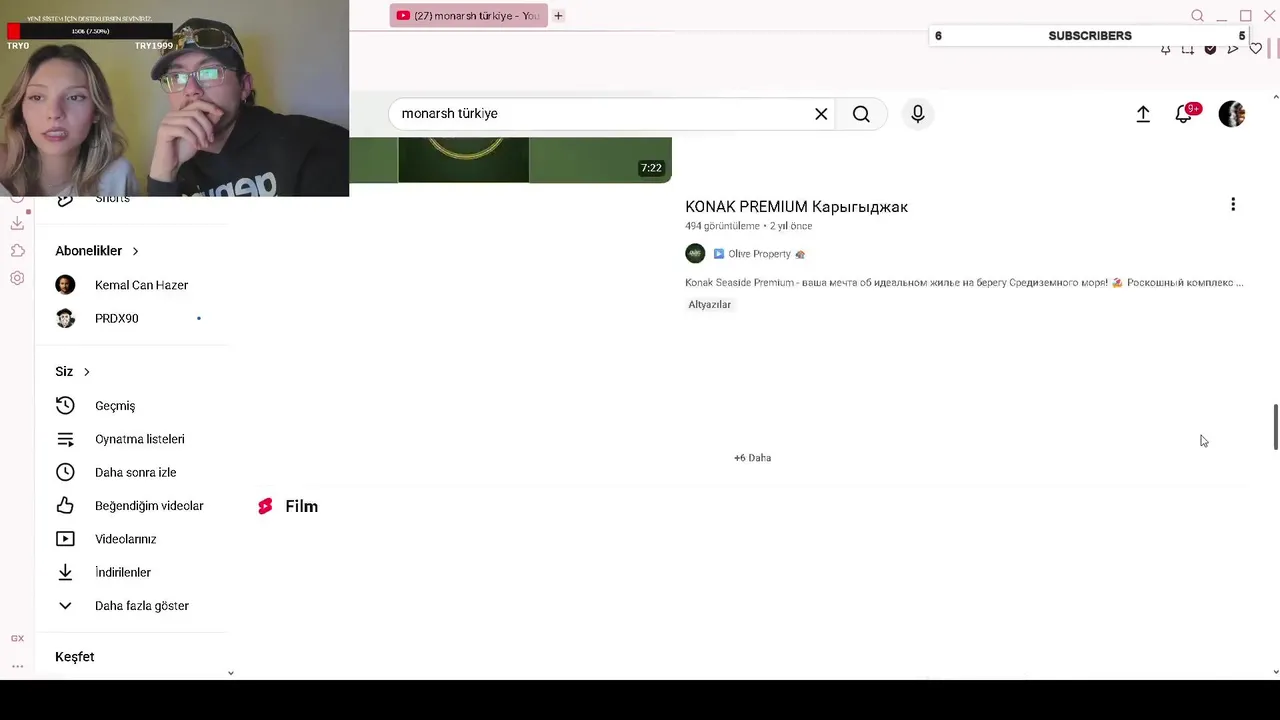This screenshot has width=1280, height=720.
Task: Open the Beğendiğim videolar thumbs-up icon
Action: point(65,506)
